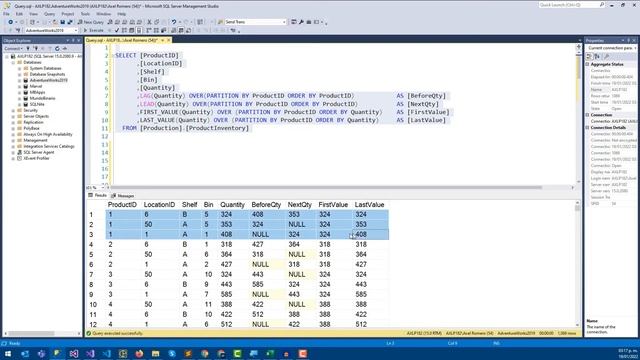Select the PolyBase folder in the tree

[31, 128]
